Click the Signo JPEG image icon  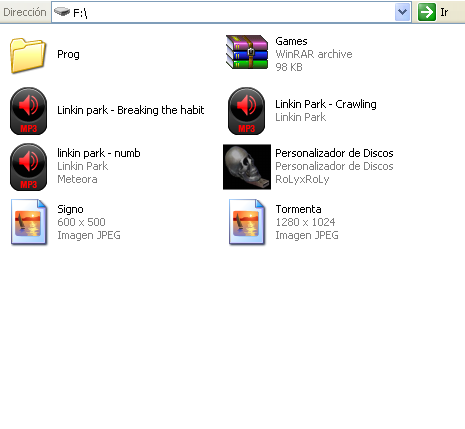[x=29, y=222]
